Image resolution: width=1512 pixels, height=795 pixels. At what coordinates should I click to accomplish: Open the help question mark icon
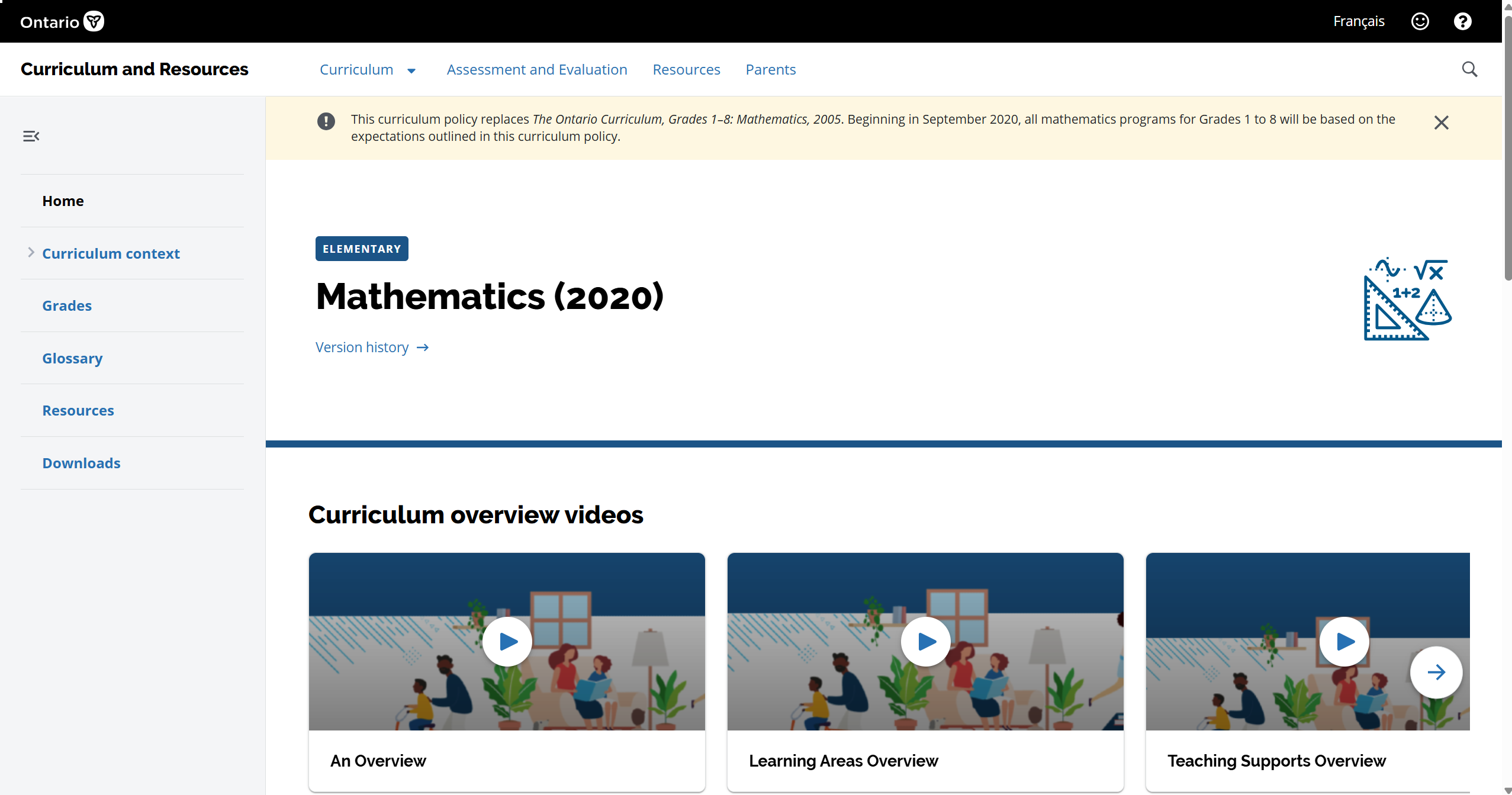coord(1462,21)
